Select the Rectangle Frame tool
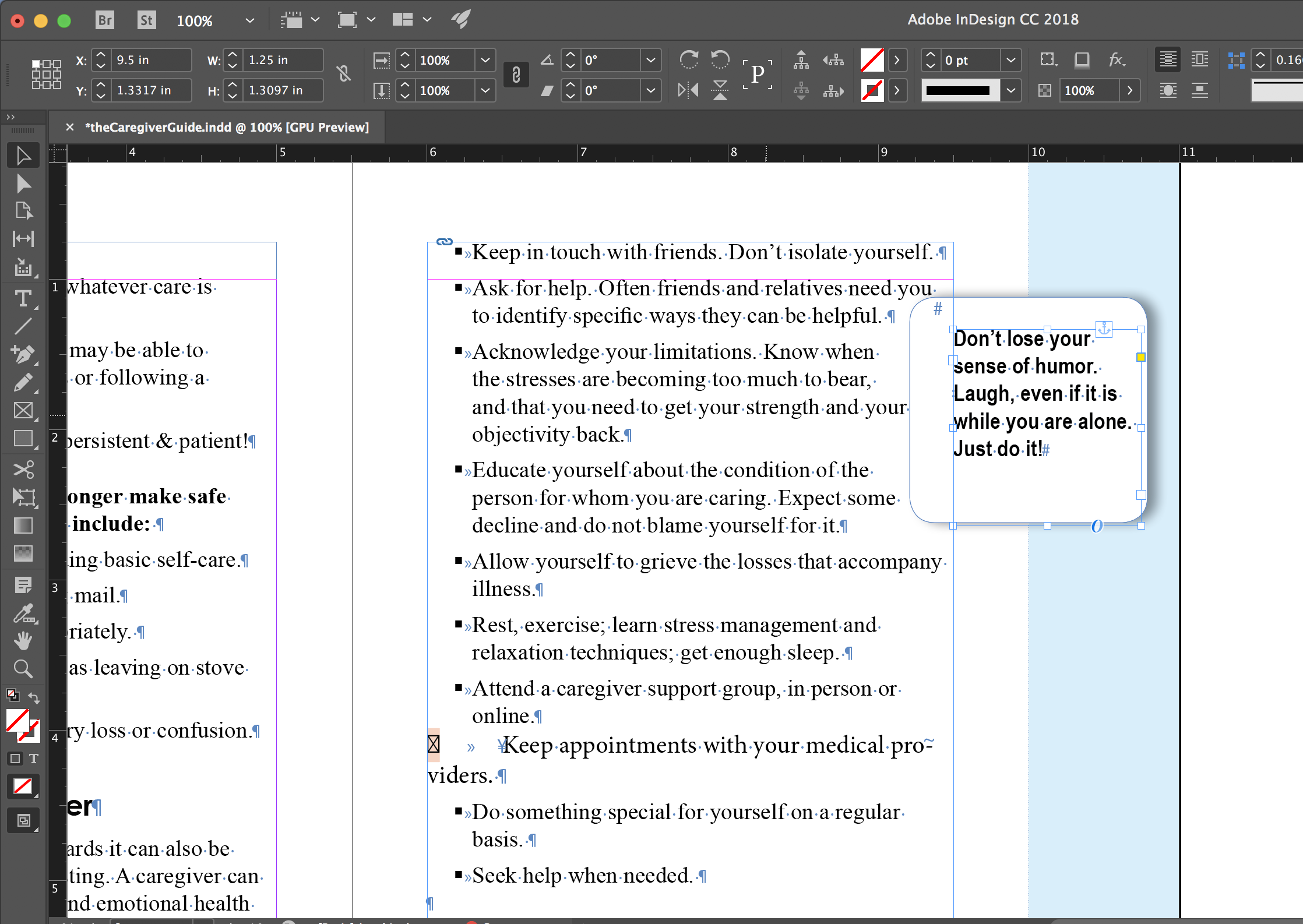 click(x=23, y=411)
